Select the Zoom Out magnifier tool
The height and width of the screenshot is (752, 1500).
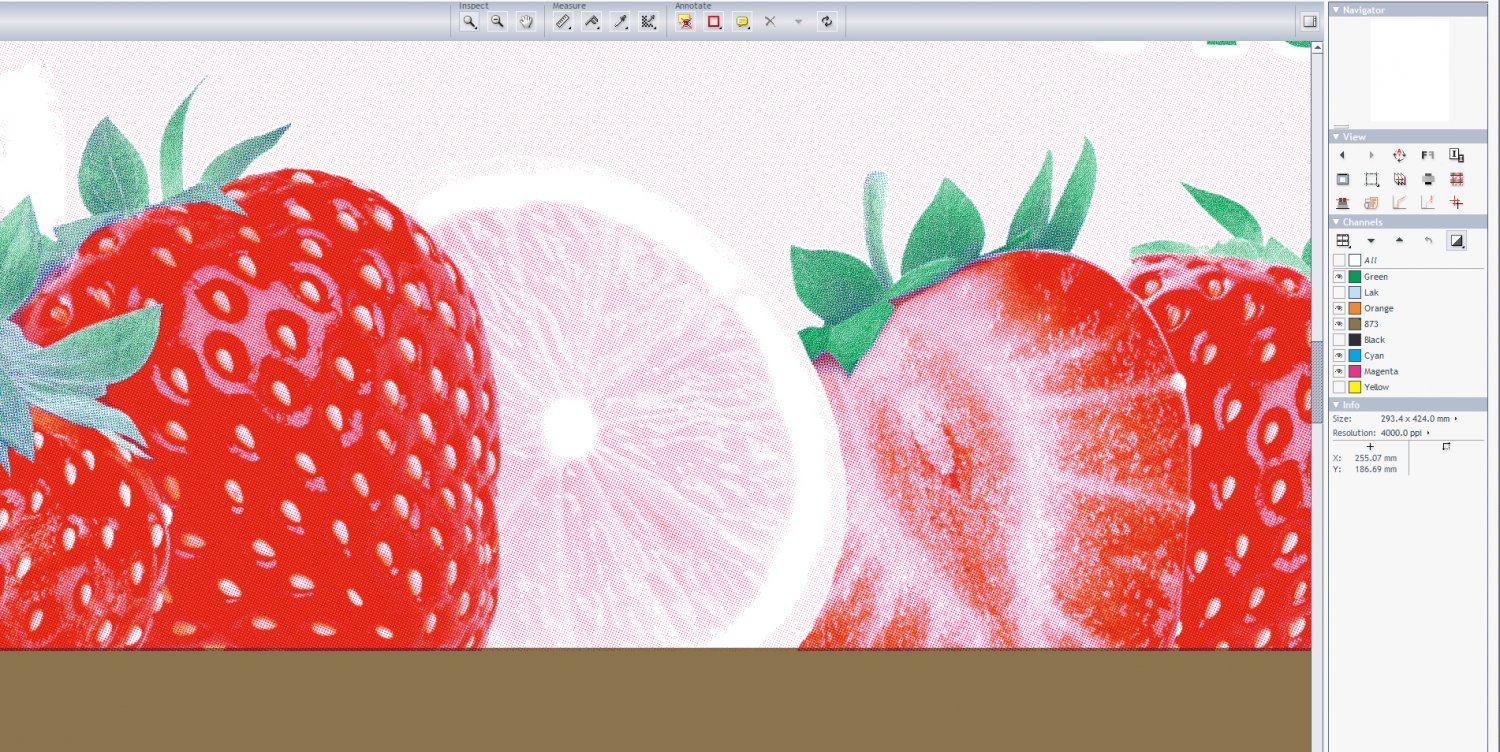tap(497, 21)
